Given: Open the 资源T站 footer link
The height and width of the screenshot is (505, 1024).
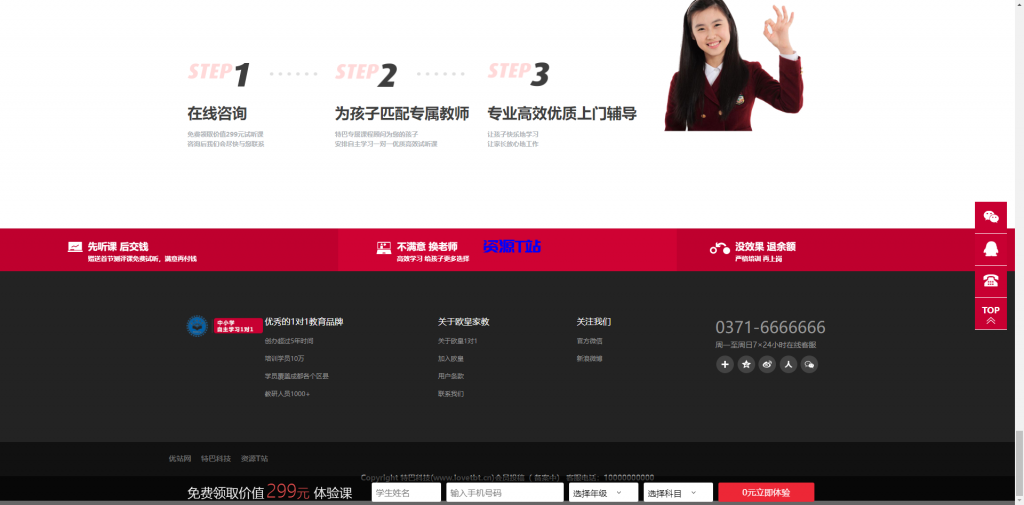Looking at the screenshot, I should click(x=255, y=459).
